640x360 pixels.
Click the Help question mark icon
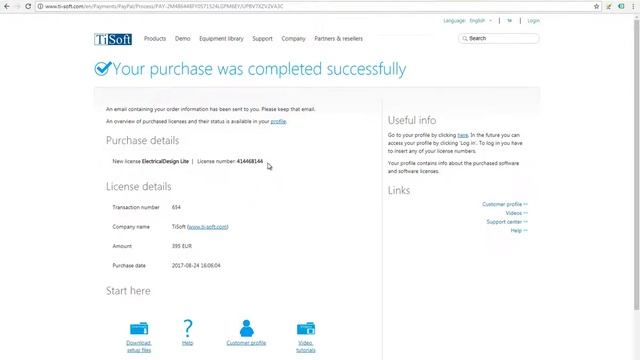coord(188,328)
